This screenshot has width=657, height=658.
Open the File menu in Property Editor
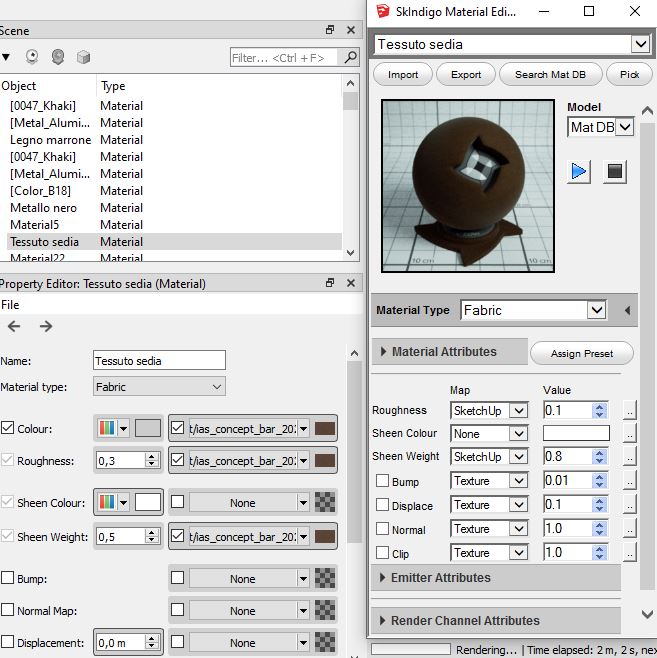pyautogui.click(x=10, y=305)
